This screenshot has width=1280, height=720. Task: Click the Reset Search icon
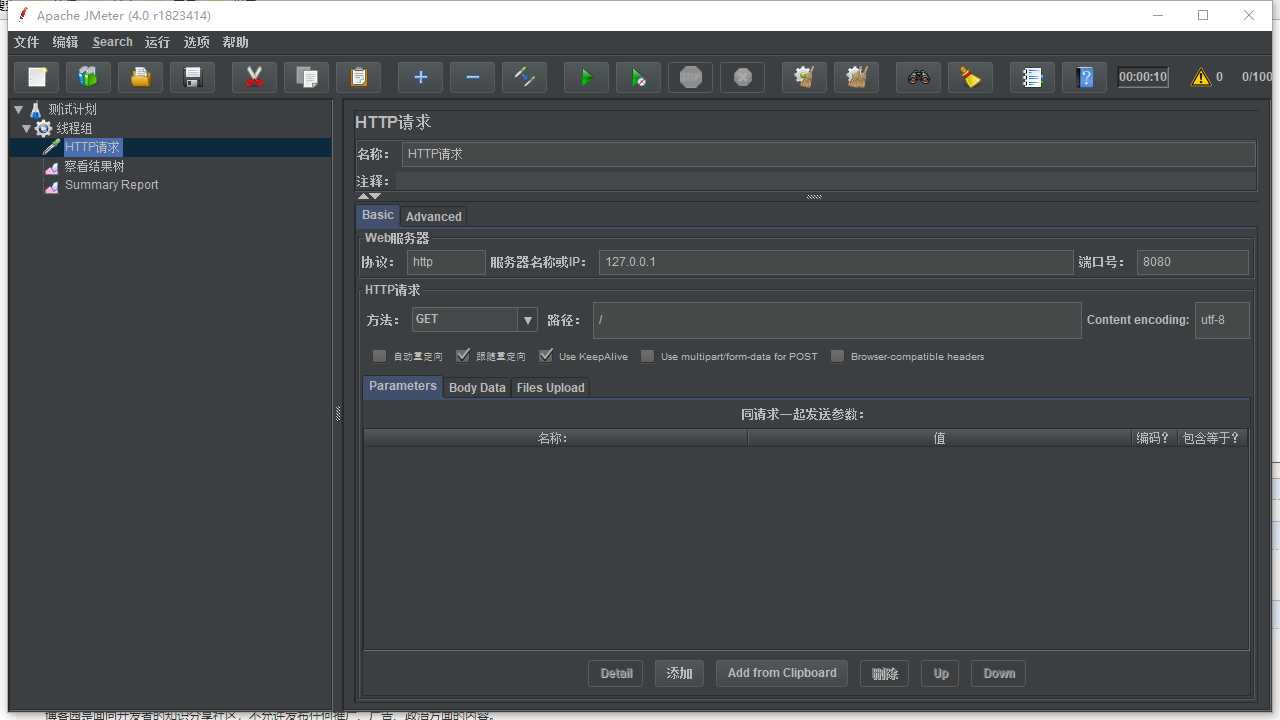click(x=970, y=77)
